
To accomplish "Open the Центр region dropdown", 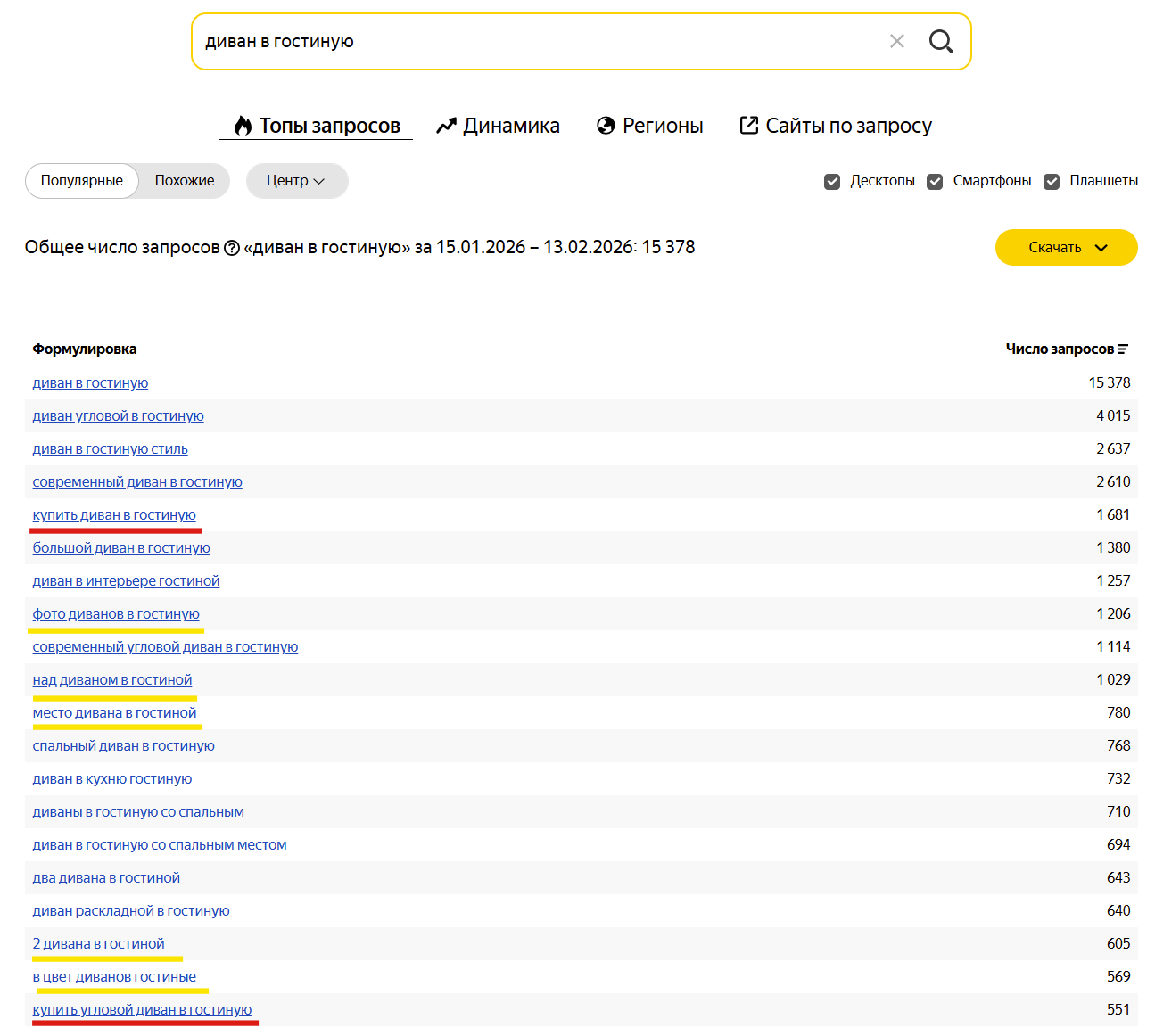I will [297, 181].
